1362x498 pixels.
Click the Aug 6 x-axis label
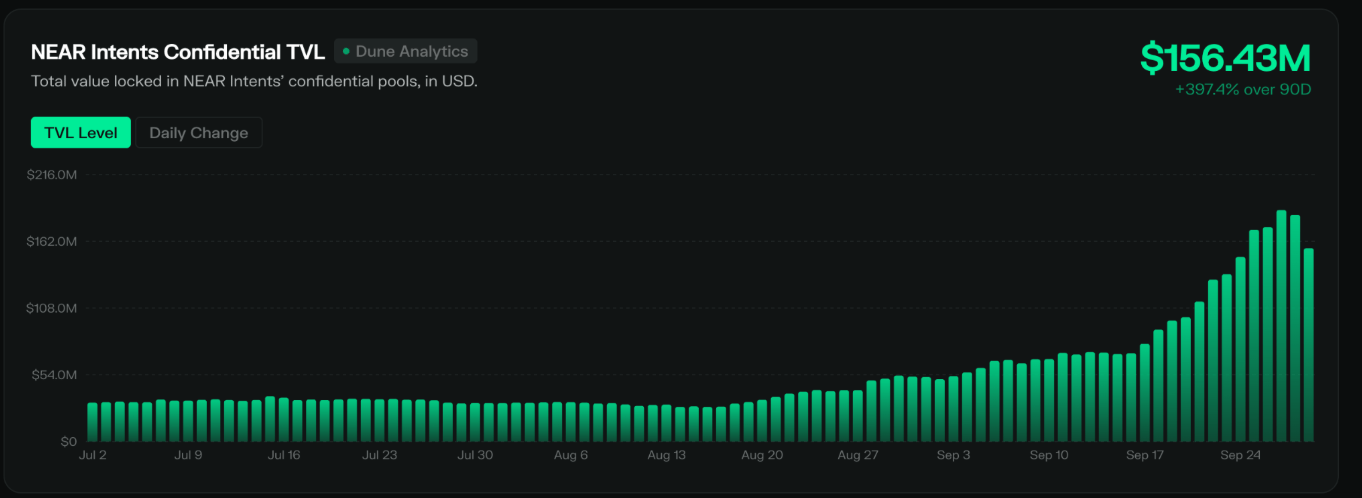click(570, 455)
